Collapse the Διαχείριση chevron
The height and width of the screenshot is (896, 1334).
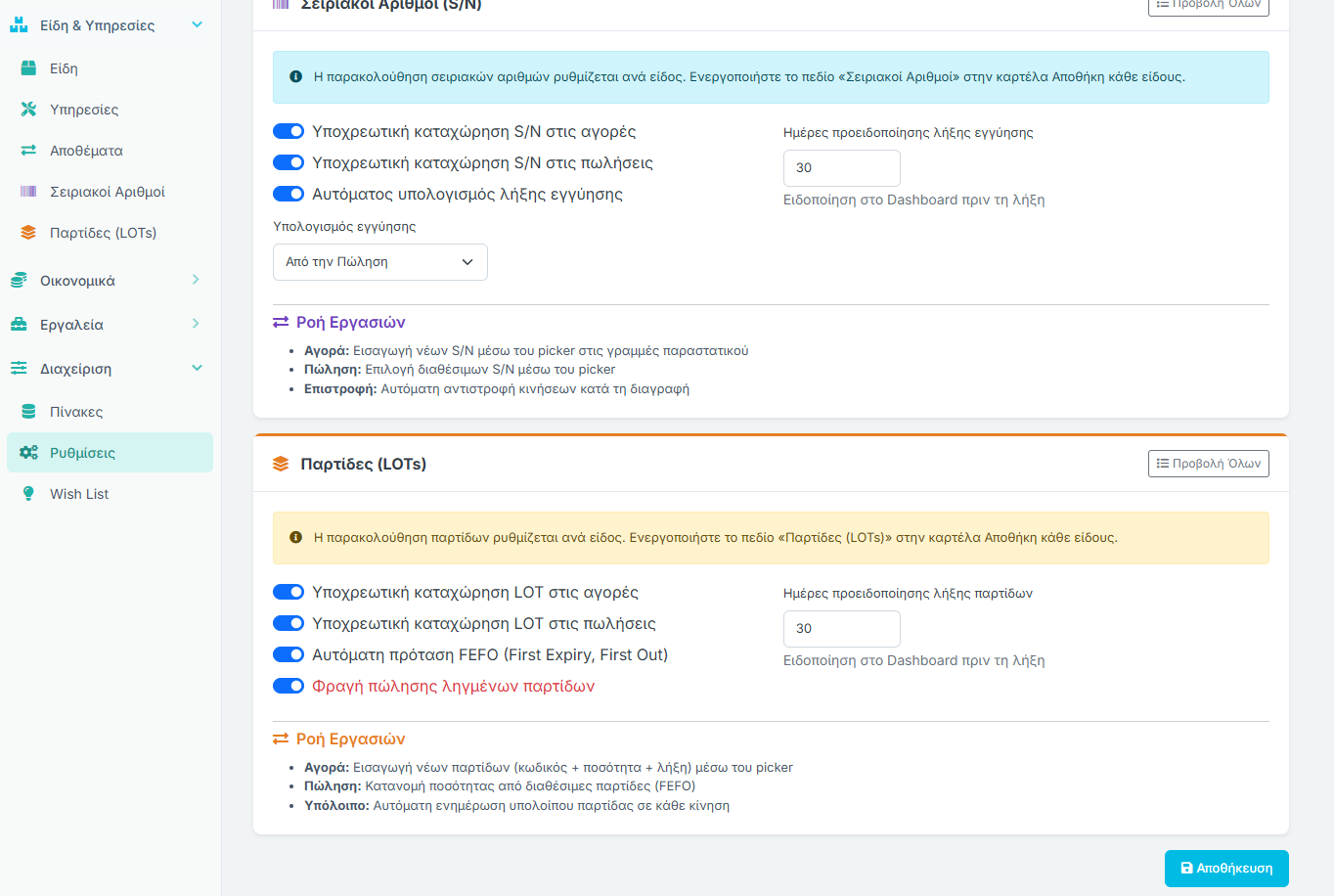(x=197, y=368)
